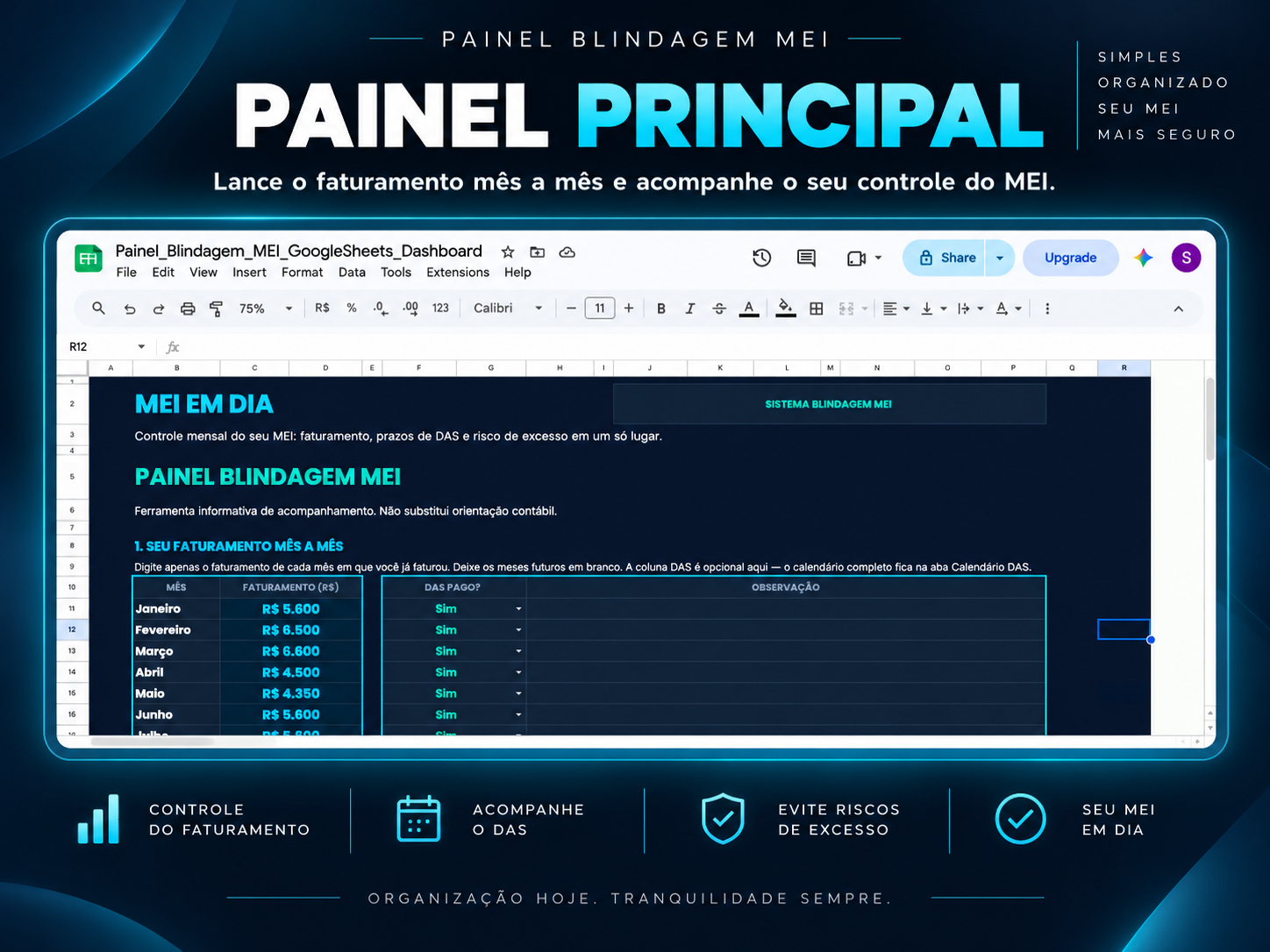Image resolution: width=1270 pixels, height=952 pixels.
Task: Click the R12 name box
Action: [106, 347]
